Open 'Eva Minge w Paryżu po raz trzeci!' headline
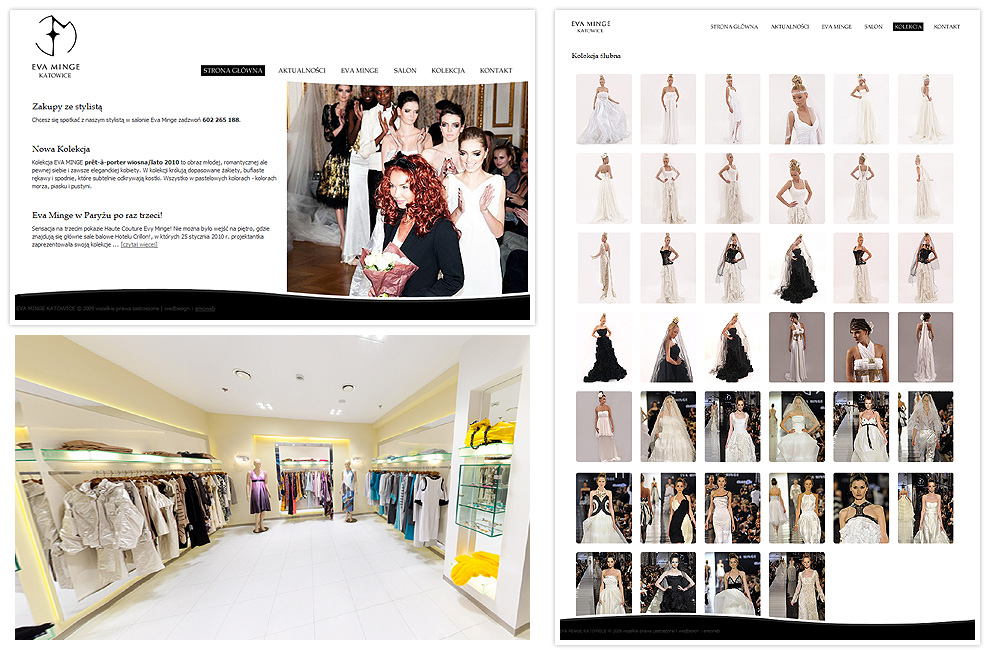 coord(97,215)
